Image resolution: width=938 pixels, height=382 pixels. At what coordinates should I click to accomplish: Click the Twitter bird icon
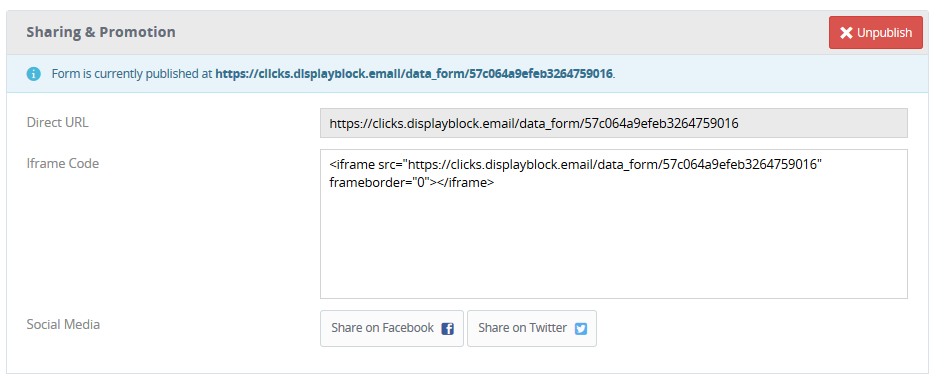581,329
